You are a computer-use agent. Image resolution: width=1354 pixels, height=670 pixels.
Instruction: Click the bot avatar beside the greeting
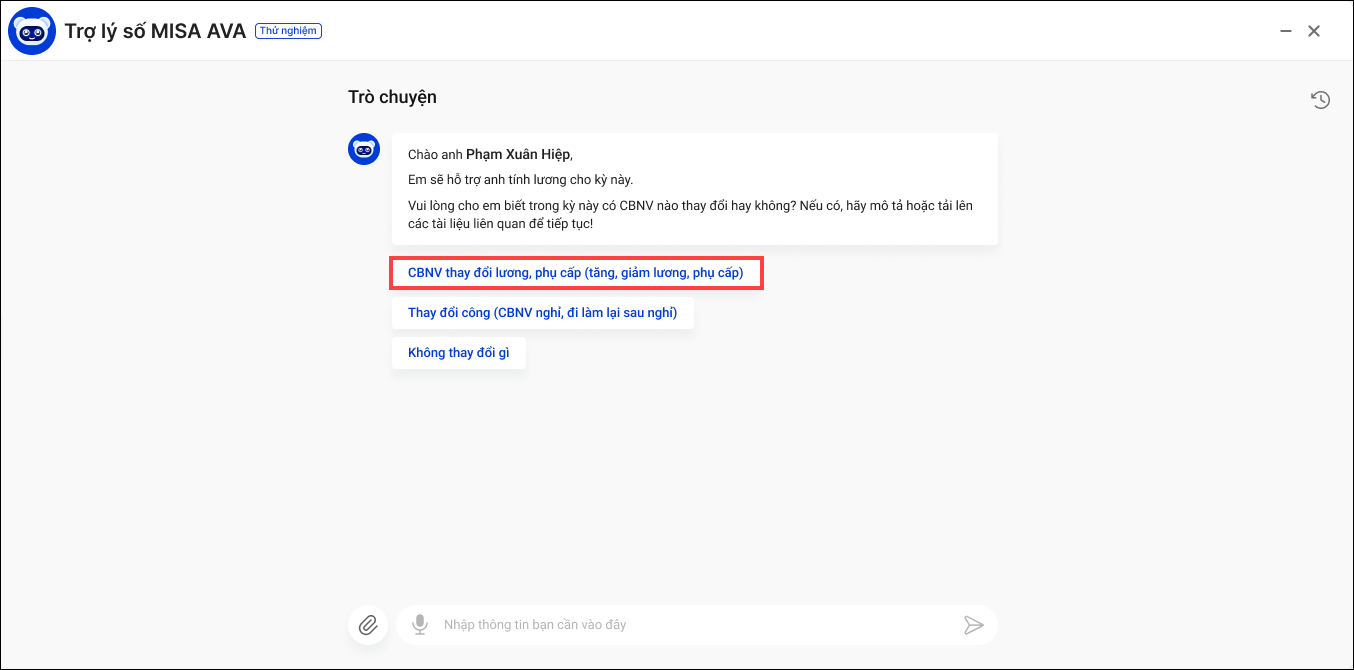364,150
